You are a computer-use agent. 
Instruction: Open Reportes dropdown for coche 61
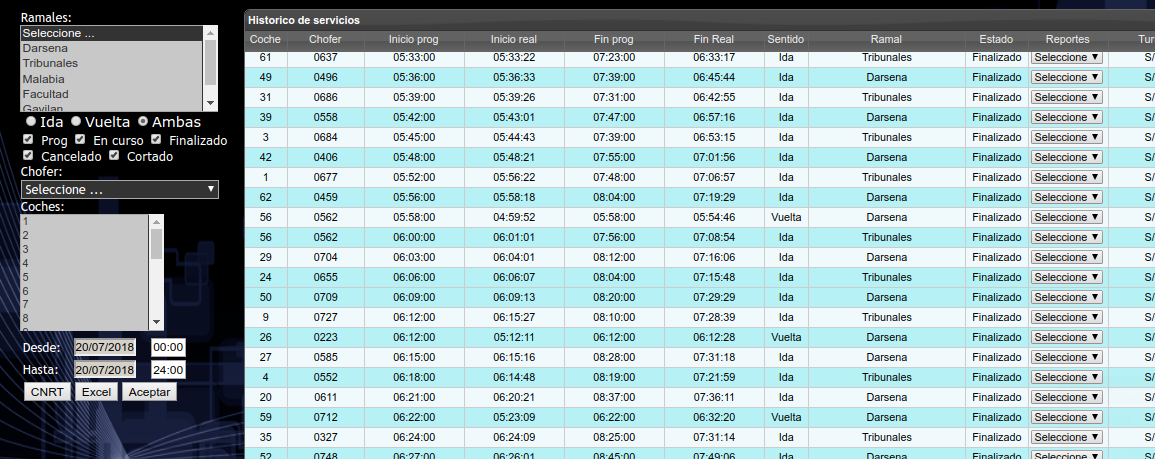click(1066, 57)
